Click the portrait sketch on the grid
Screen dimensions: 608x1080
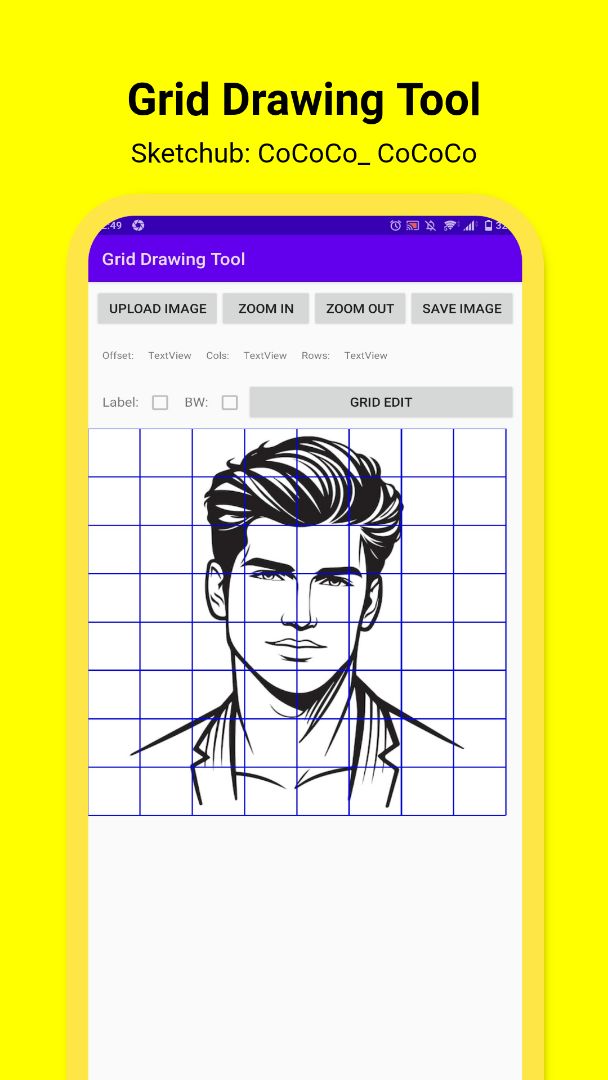[297, 620]
